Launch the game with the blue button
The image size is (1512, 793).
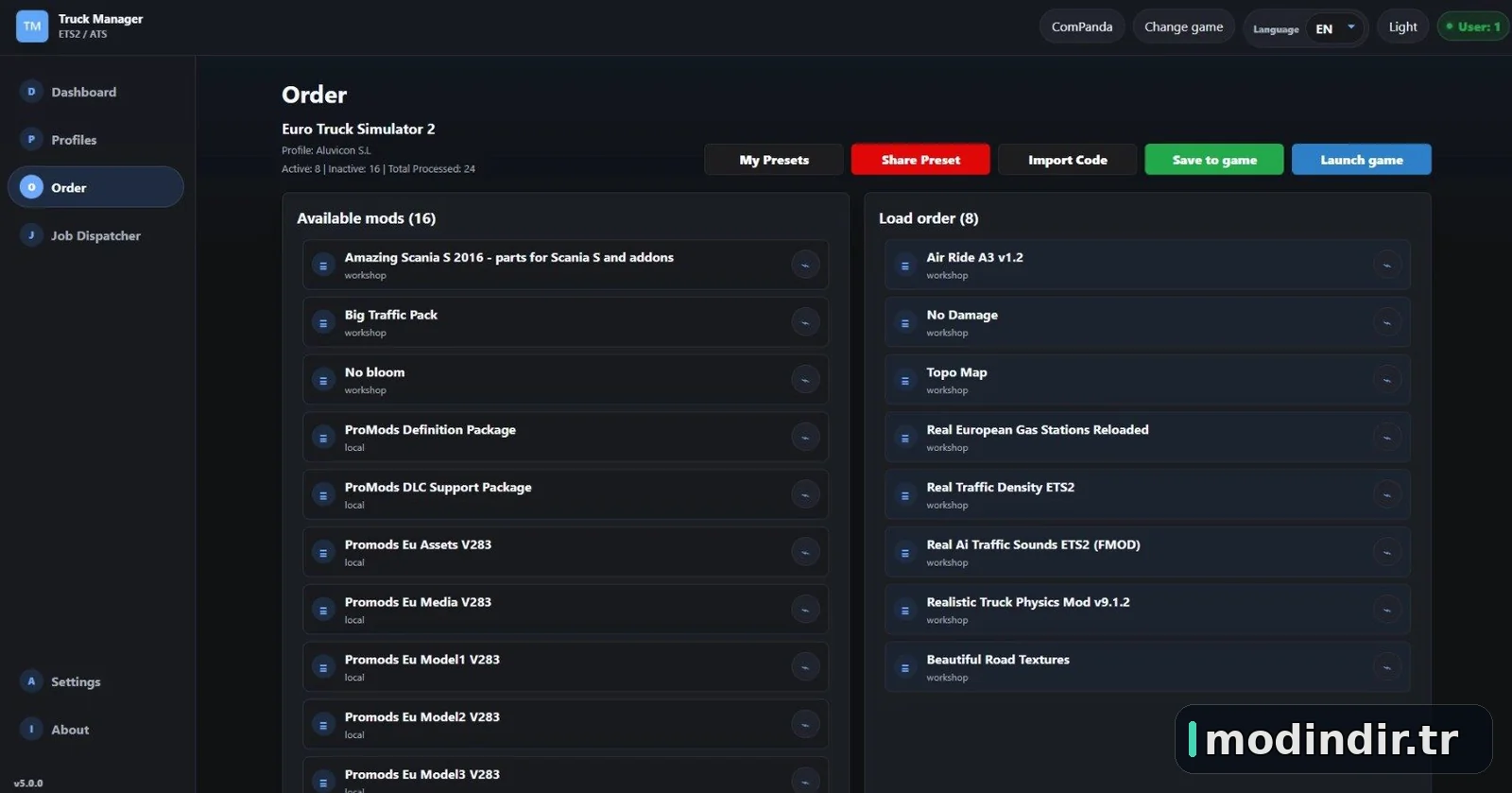[1362, 160]
